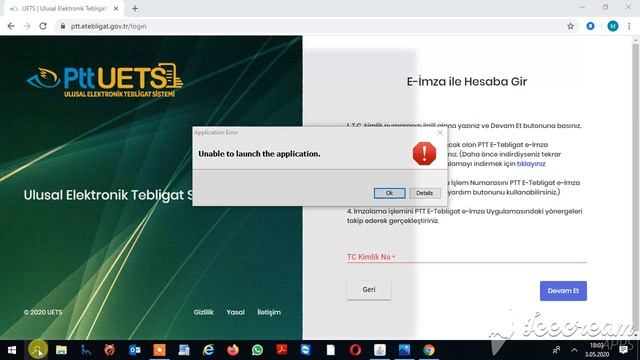Show hidden system tray icons
The height and width of the screenshot is (360, 640).
tap(574, 350)
